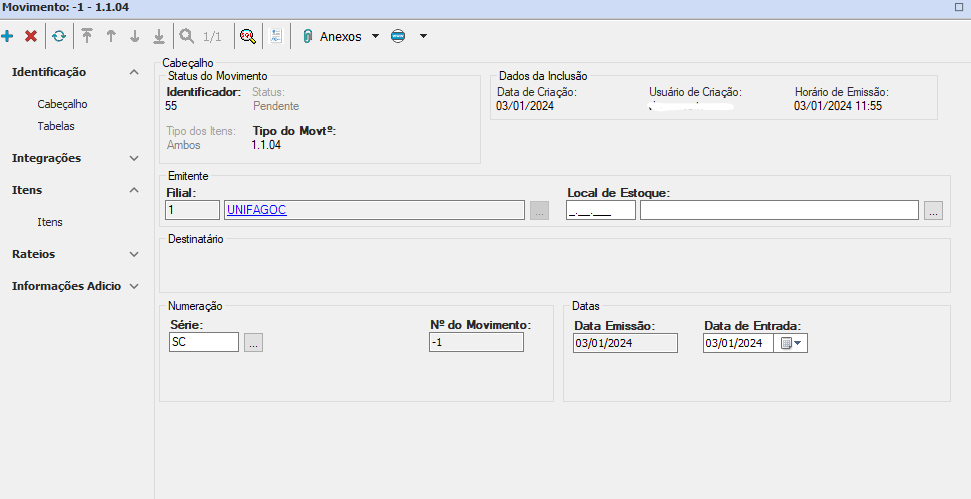
Task: Collapse the Identificação section
Action: tap(134, 72)
